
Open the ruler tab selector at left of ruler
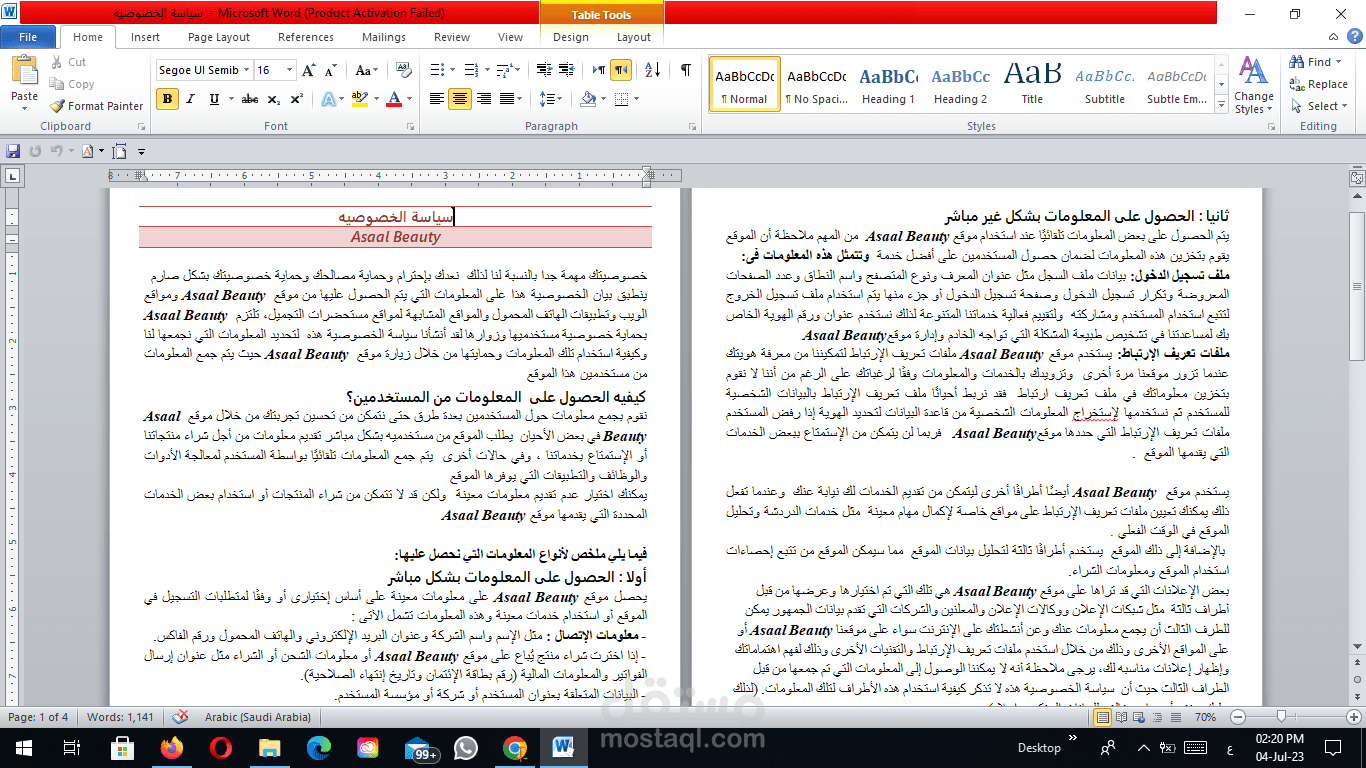[12, 176]
